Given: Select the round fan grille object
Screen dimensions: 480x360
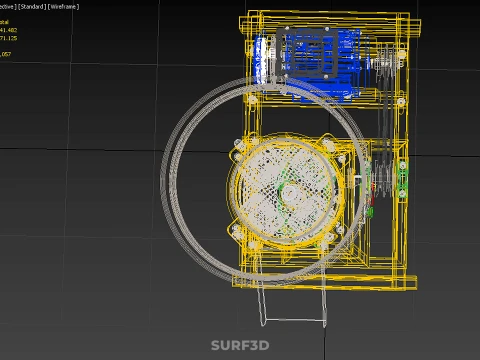Looking at the screenshot, I should point(288,192).
